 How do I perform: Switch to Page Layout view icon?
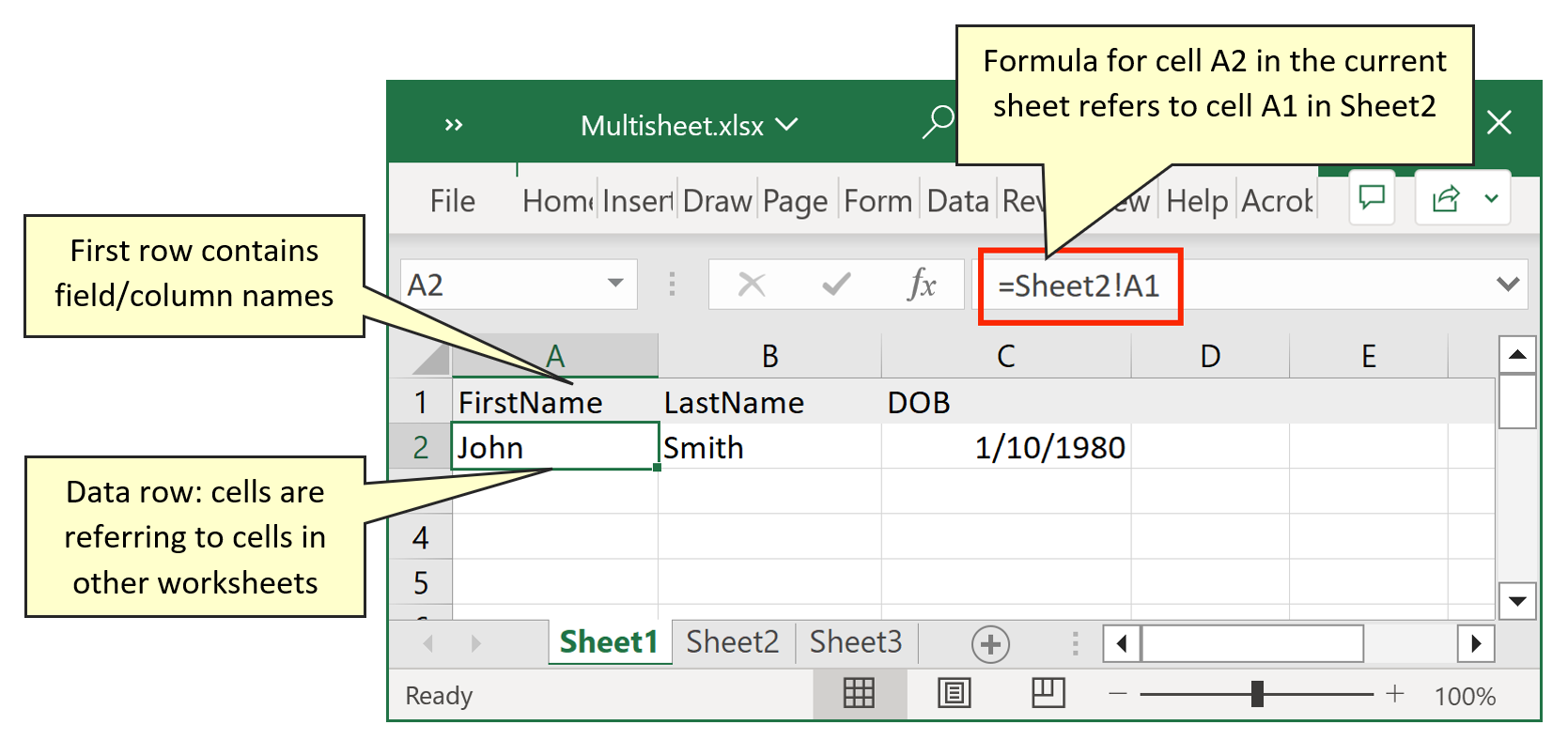pyautogui.click(x=955, y=694)
